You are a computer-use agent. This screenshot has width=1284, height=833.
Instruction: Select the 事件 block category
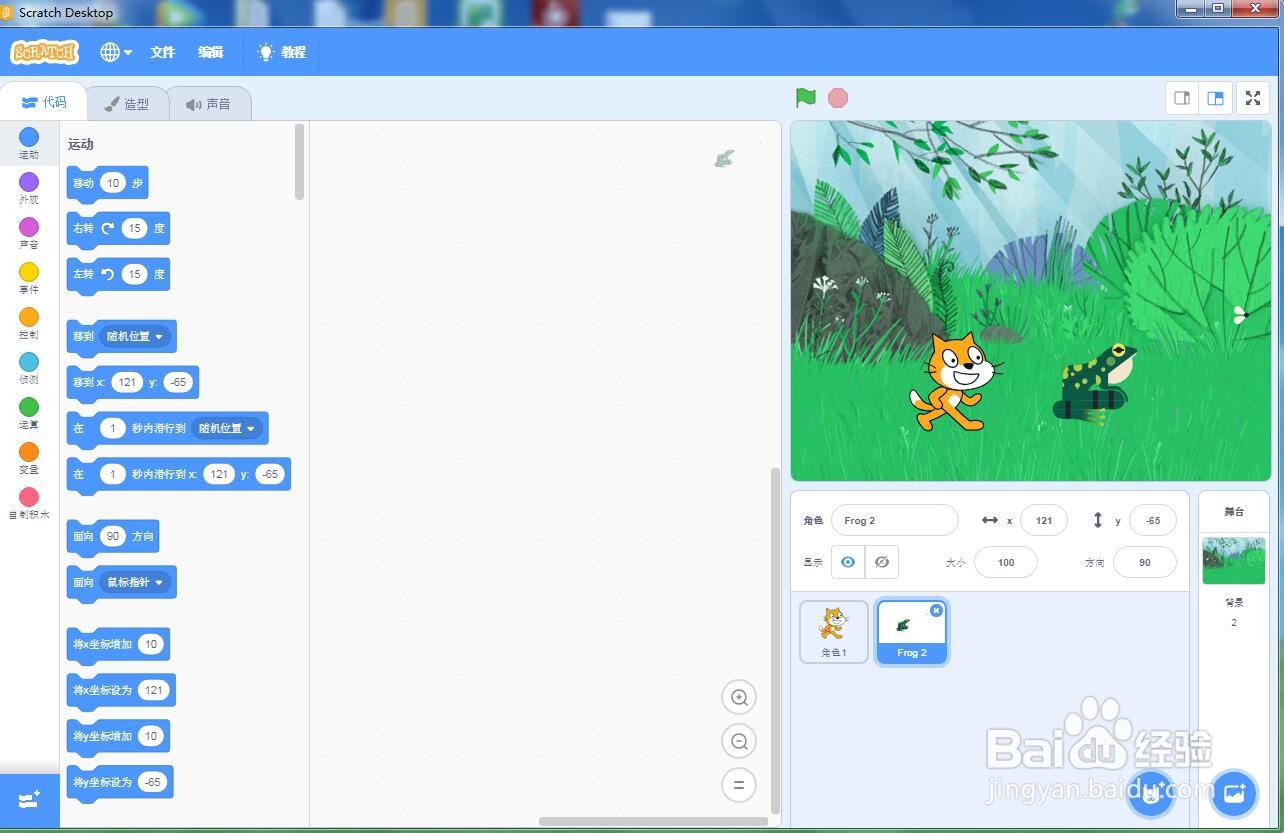[29, 278]
